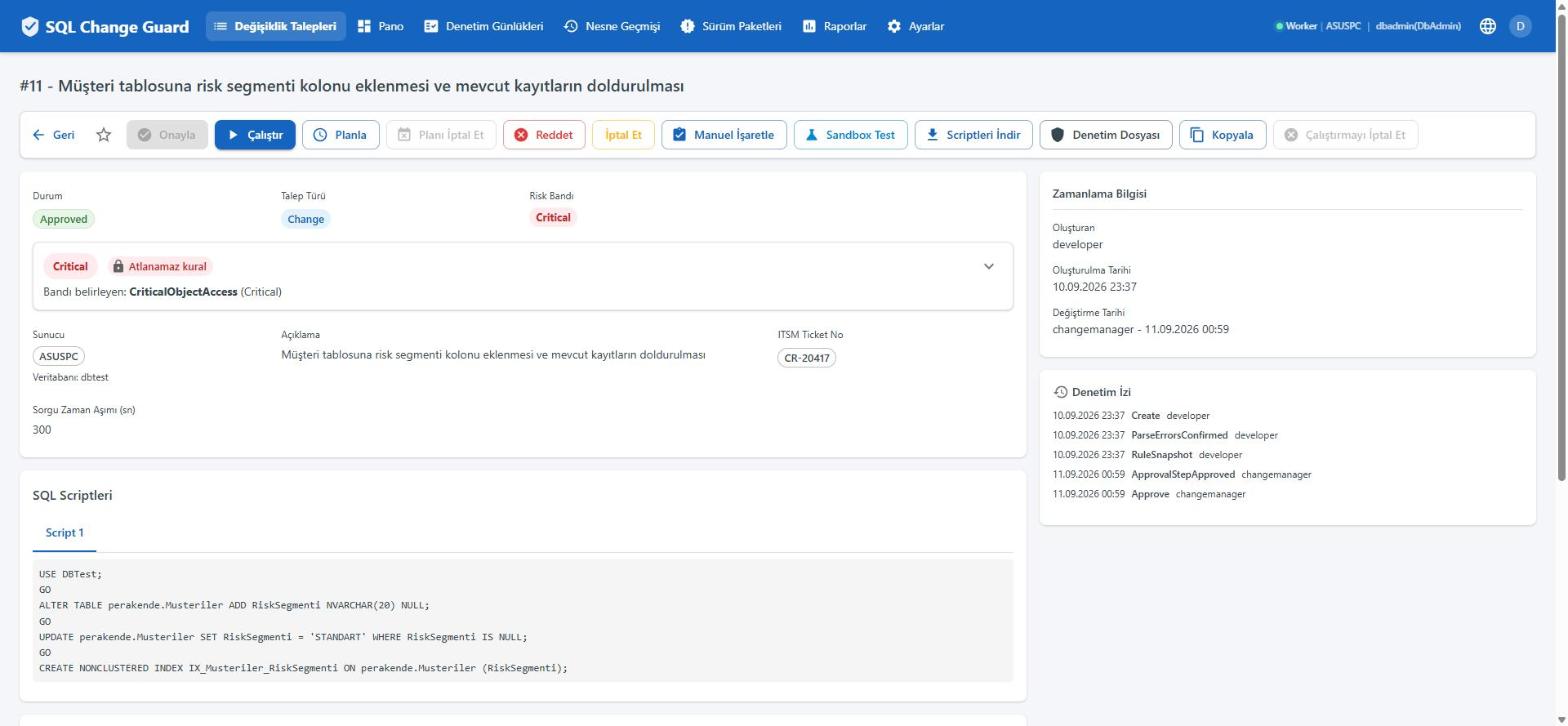1568x726 pixels.
Task: Click the Kopyala copy button
Action: 1223,135
